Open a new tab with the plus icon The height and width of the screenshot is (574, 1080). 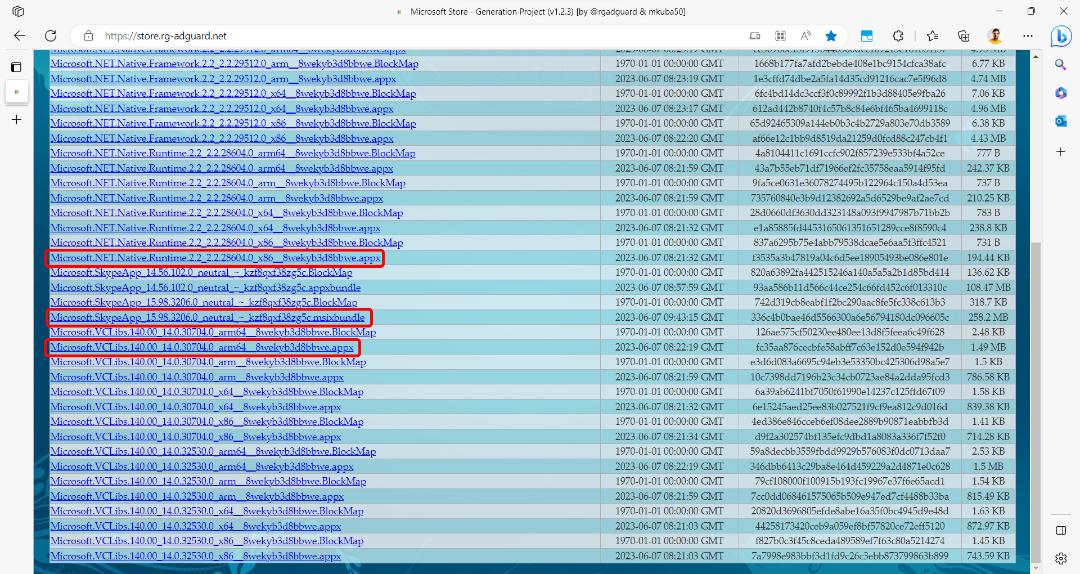tap(17, 120)
